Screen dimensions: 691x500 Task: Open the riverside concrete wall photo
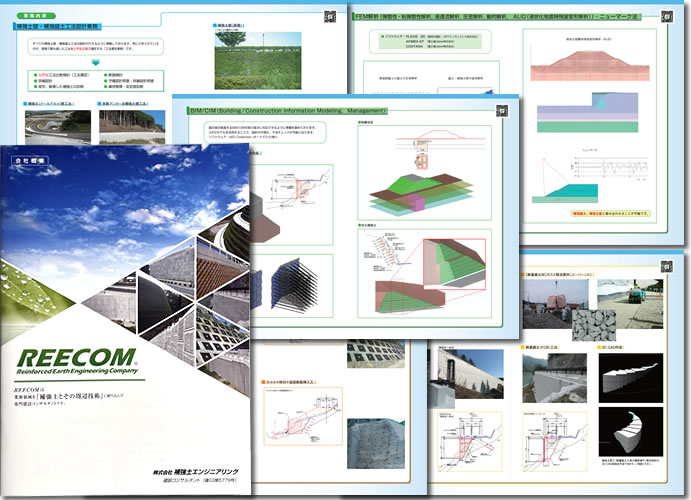[554, 378]
